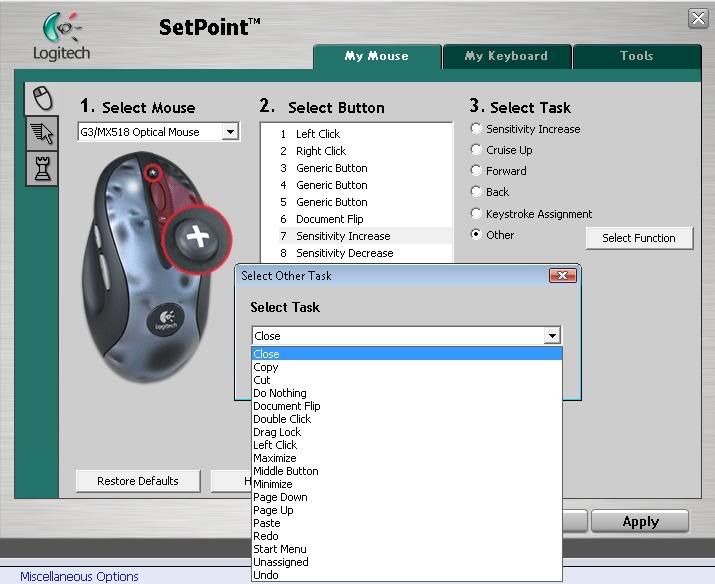The height and width of the screenshot is (584, 715).
Task: Select Keystroke Assignment radio option
Action: point(476,213)
